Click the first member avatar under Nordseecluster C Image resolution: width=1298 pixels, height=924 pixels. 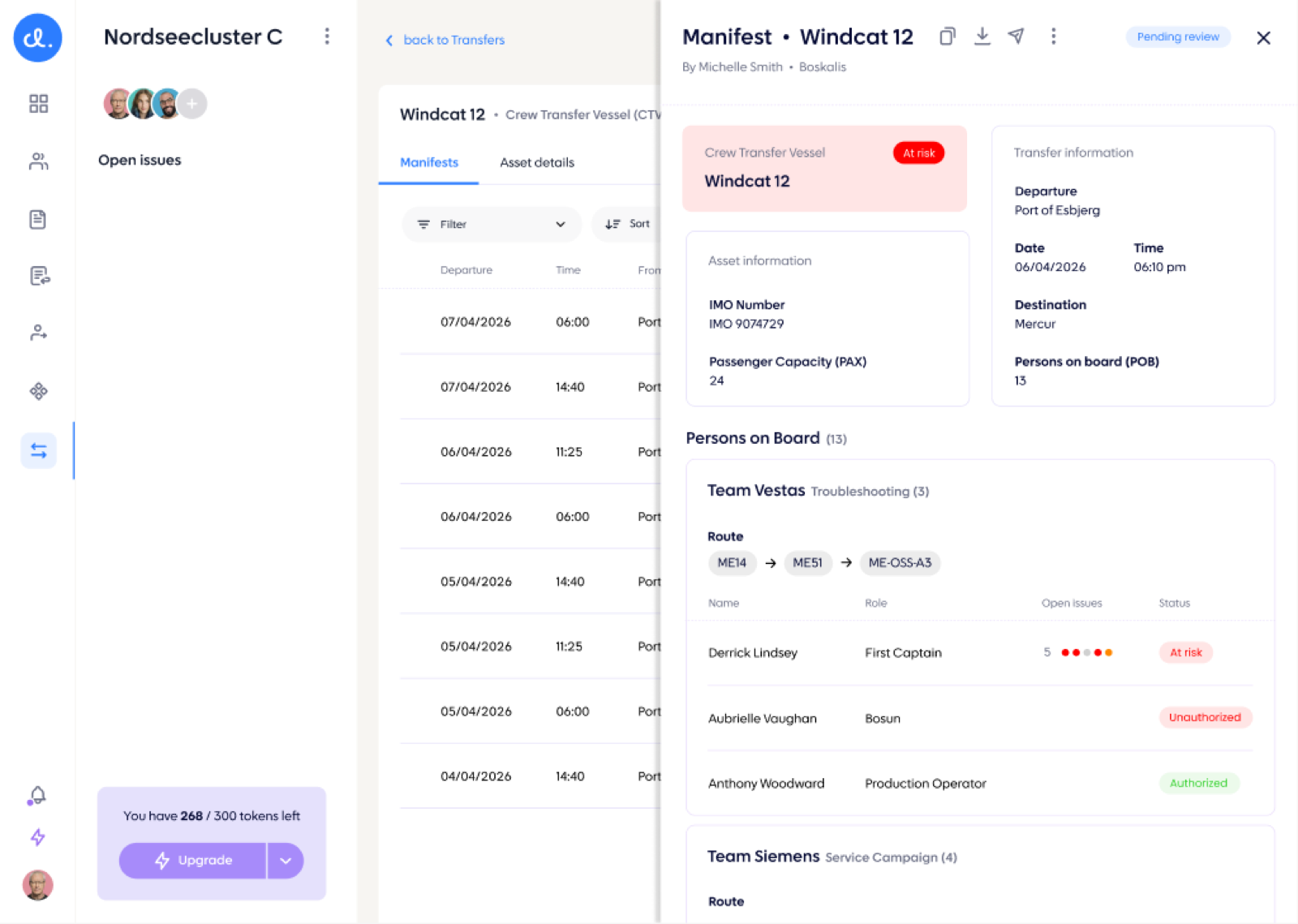pos(118,104)
